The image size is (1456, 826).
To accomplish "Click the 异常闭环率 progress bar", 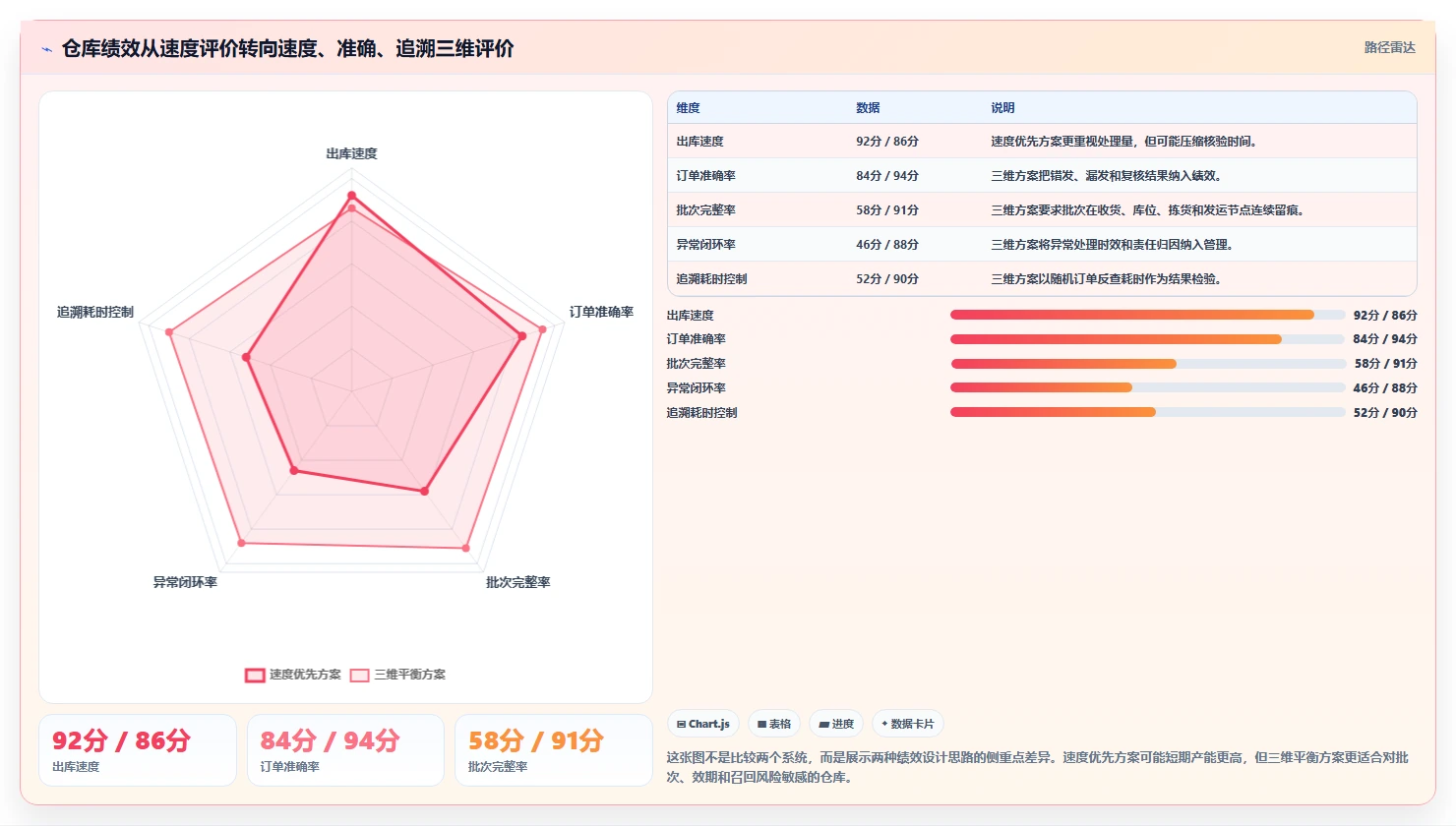I will (1147, 387).
